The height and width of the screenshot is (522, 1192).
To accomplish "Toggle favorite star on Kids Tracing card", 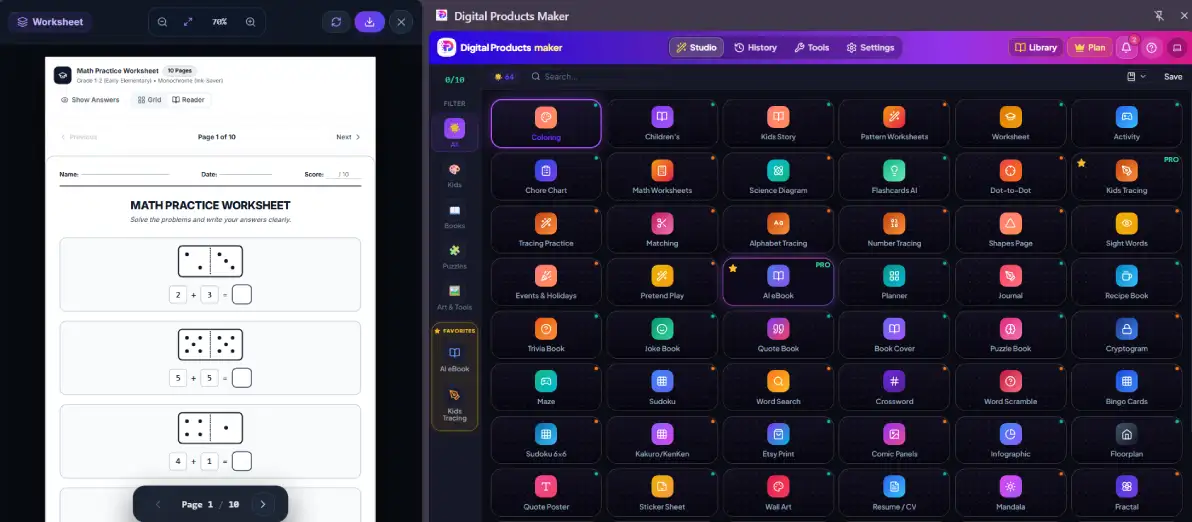I will [x=1081, y=163].
